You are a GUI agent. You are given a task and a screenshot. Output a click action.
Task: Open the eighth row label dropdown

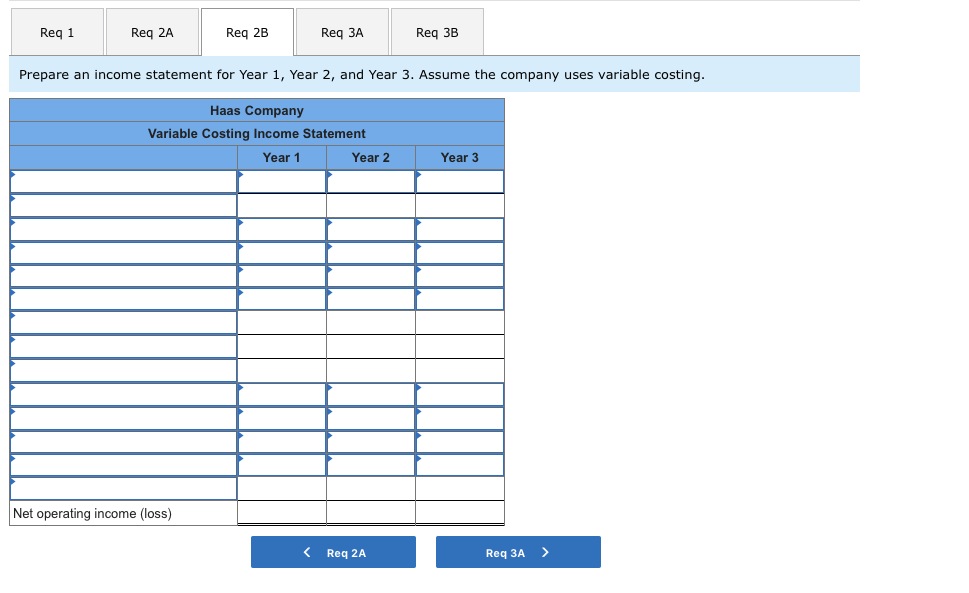124,347
